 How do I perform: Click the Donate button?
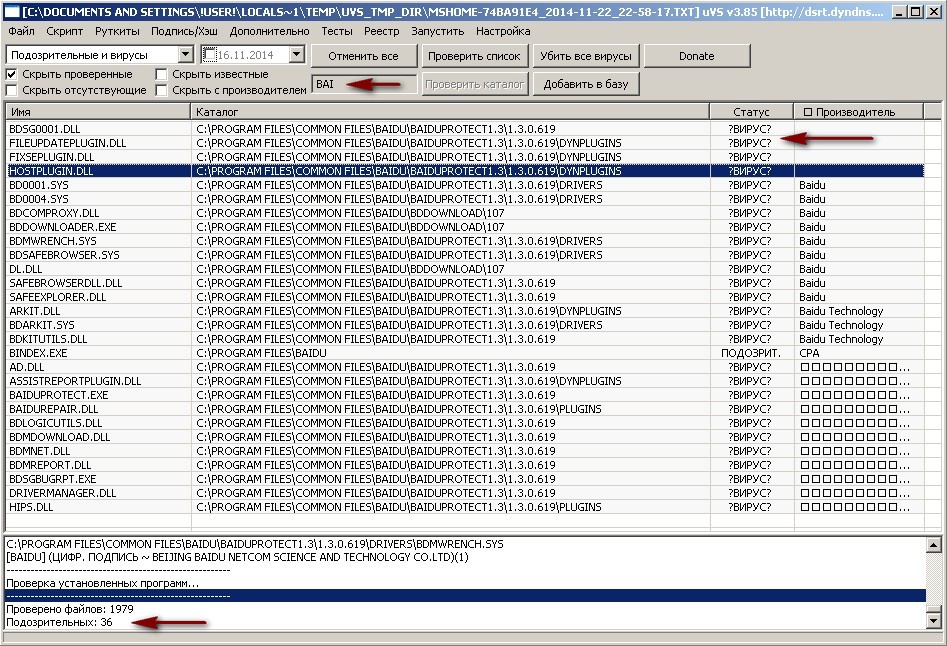coord(697,56)
